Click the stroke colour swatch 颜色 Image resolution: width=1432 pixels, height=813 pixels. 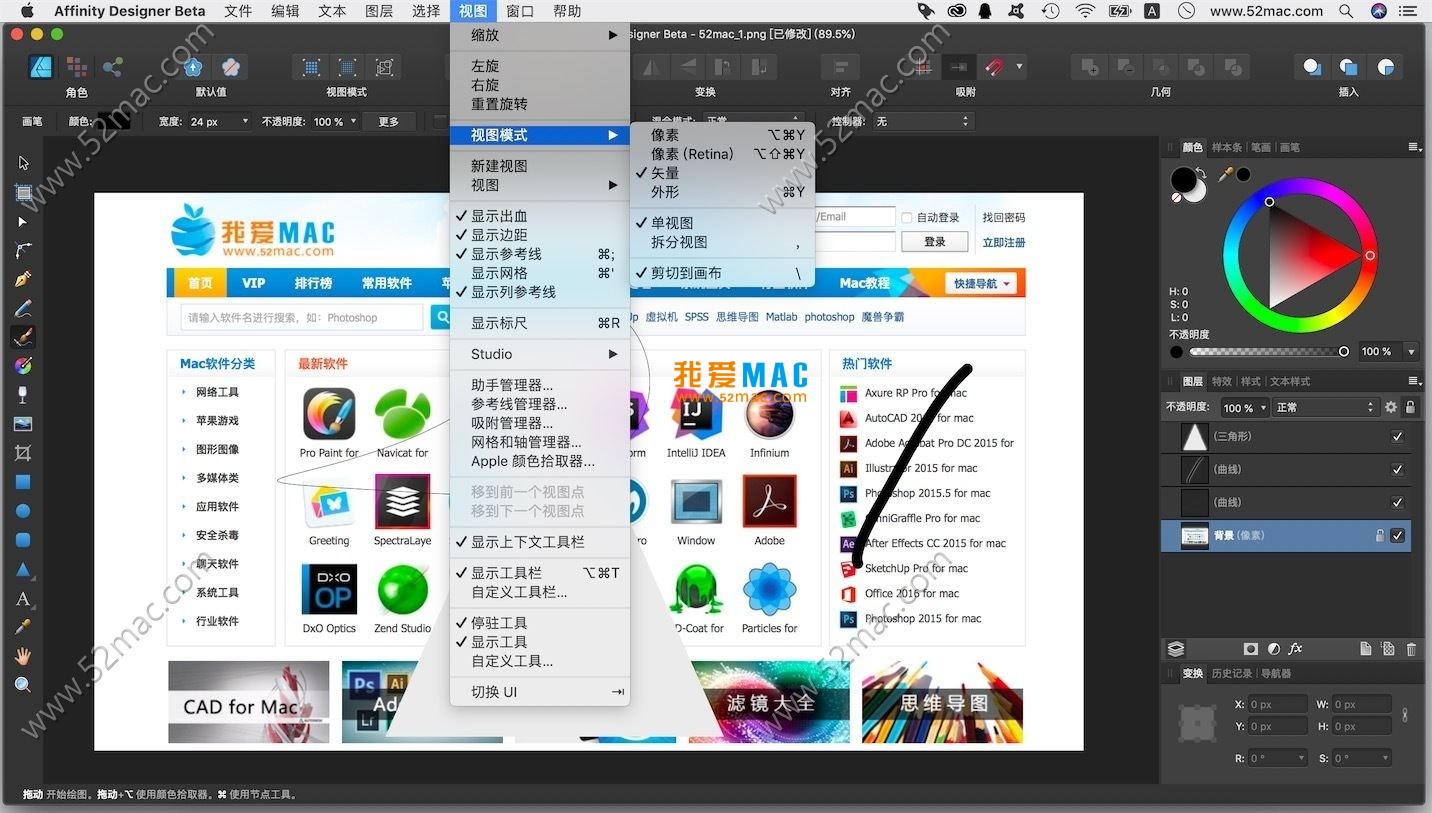113,121
